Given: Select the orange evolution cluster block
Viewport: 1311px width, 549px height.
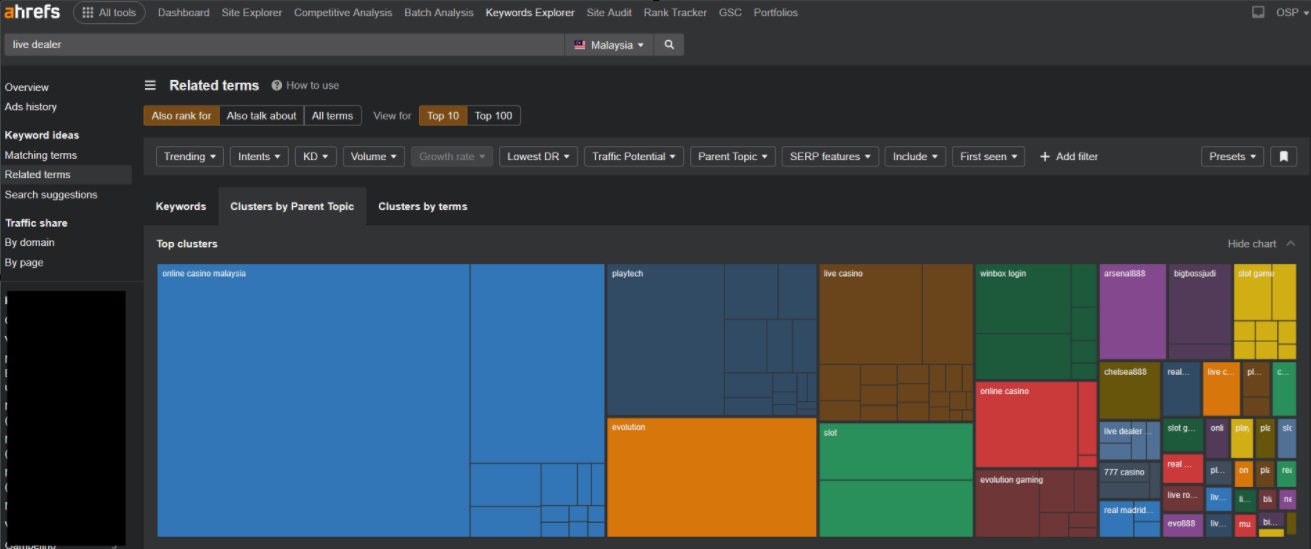Looking at the screenshot, I should tap(712, 477).
